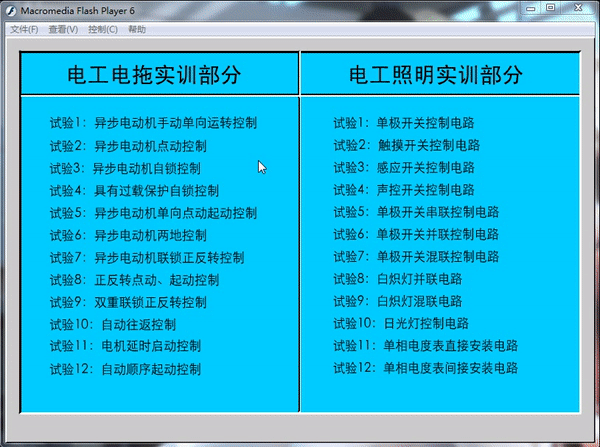Minimize the Flash Player window
The height and width of the screenshot is (447, 600).
click(530, 8)
